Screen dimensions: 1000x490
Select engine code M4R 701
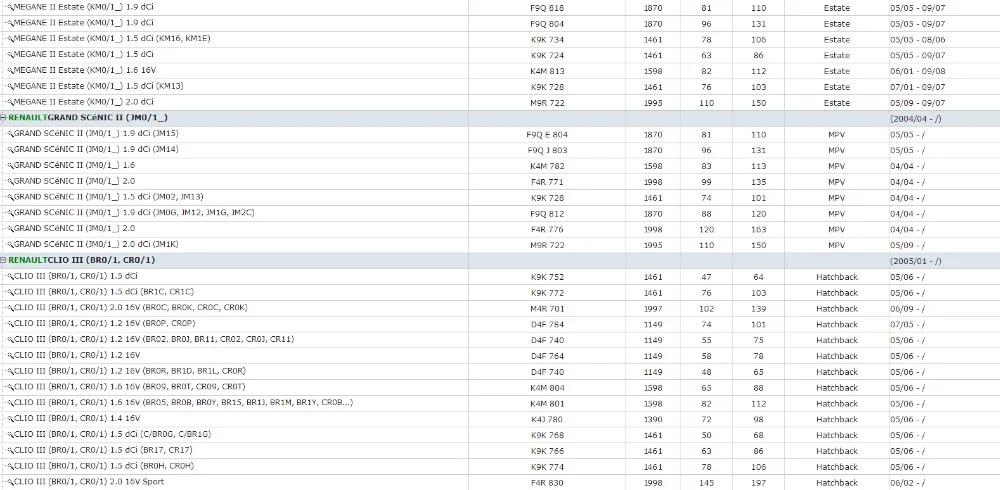[x=547, y=309]
